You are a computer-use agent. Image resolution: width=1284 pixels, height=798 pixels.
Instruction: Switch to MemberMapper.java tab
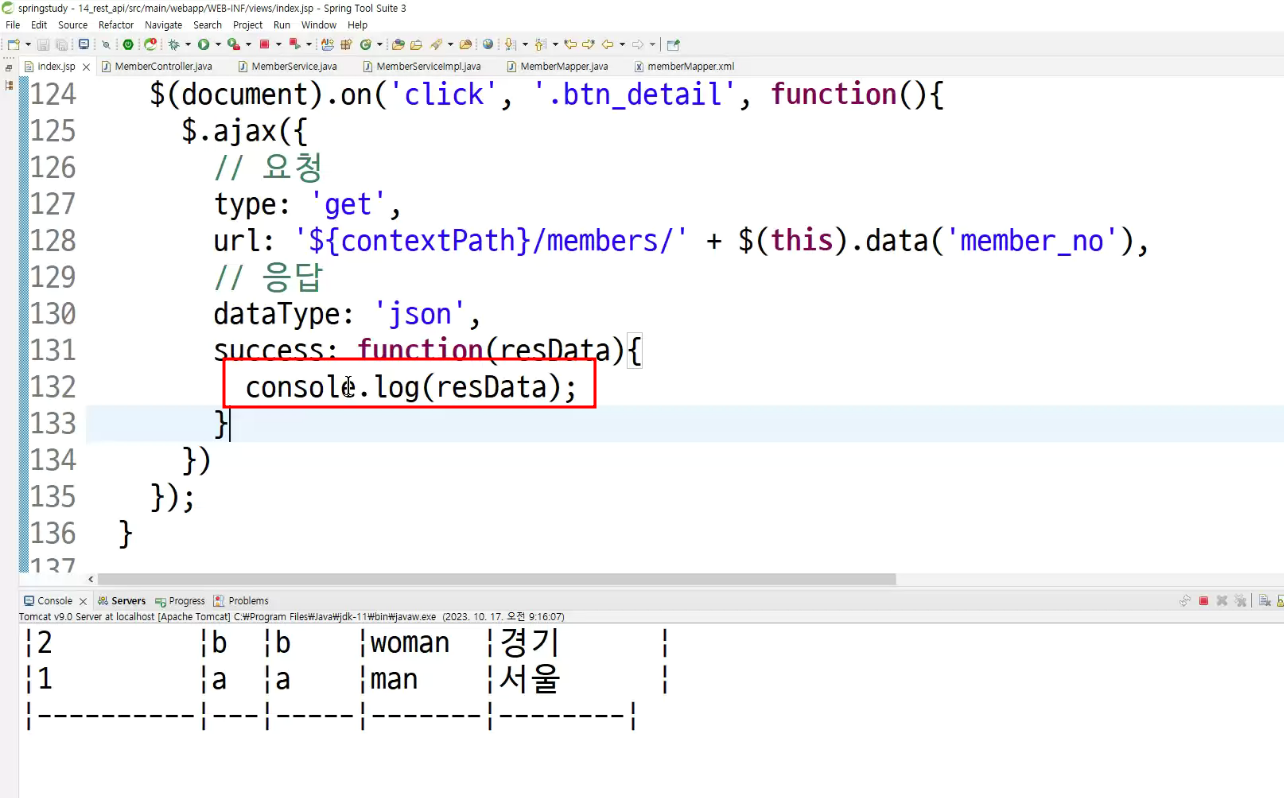click(557, 66)
